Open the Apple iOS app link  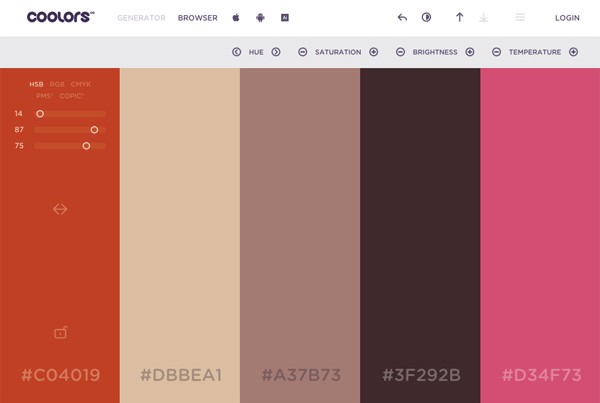236,18
